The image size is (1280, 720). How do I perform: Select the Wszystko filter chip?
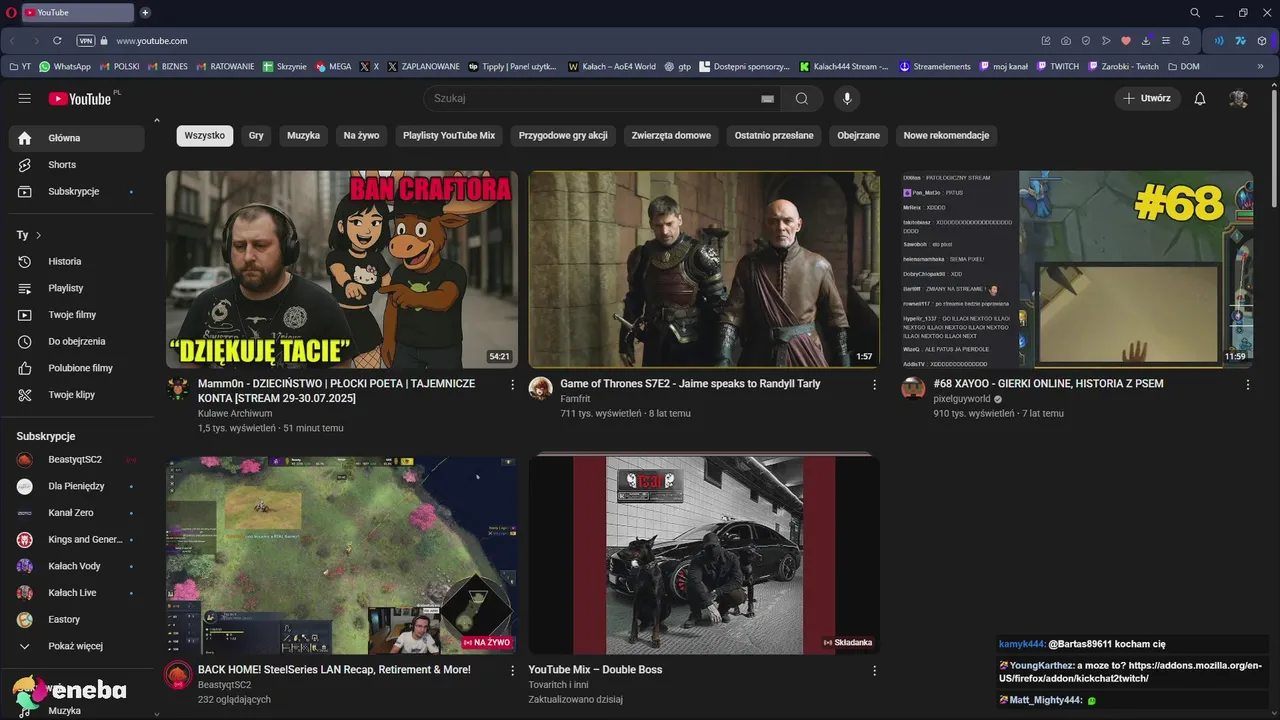[205, 135]
